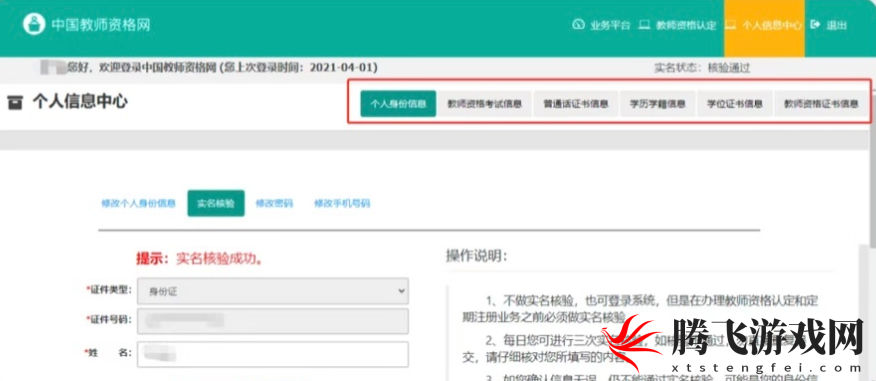Image resolution: width=876 pixels, height=381 pixels.
Task: Click the 实名状态: 核验通过 status text
Action: tap(702, 69)
